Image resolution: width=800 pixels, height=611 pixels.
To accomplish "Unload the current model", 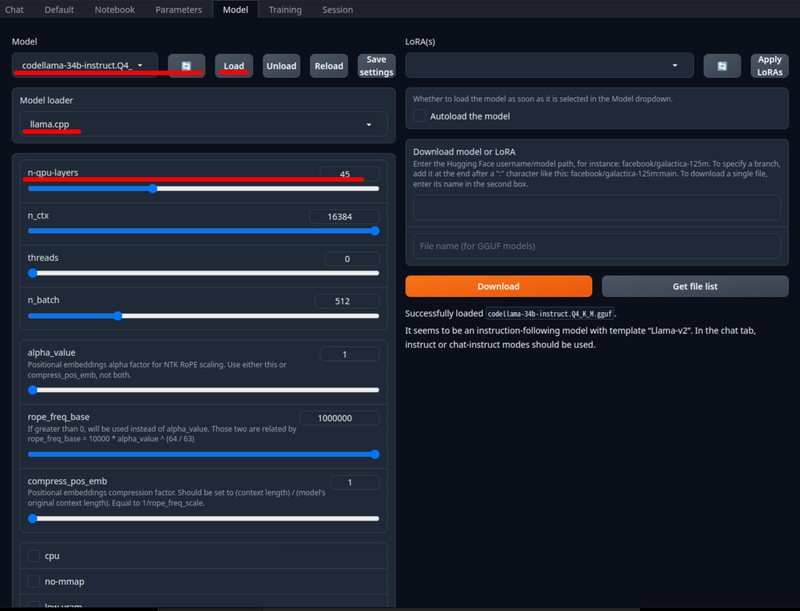I will point(282,65).
